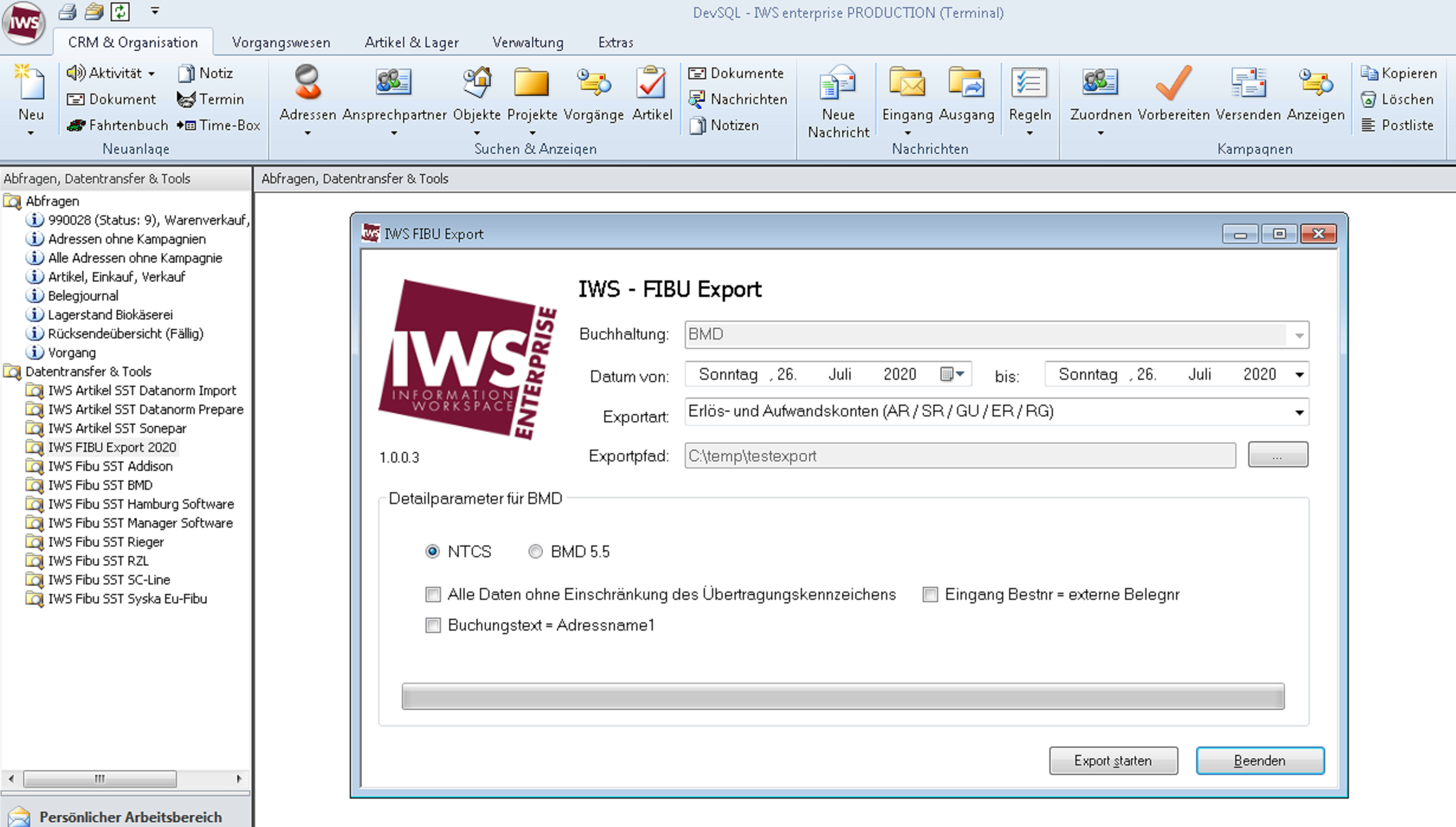Open the Fahrtenbuch entry
1456x827 pixels.
(x=117, y=125)
